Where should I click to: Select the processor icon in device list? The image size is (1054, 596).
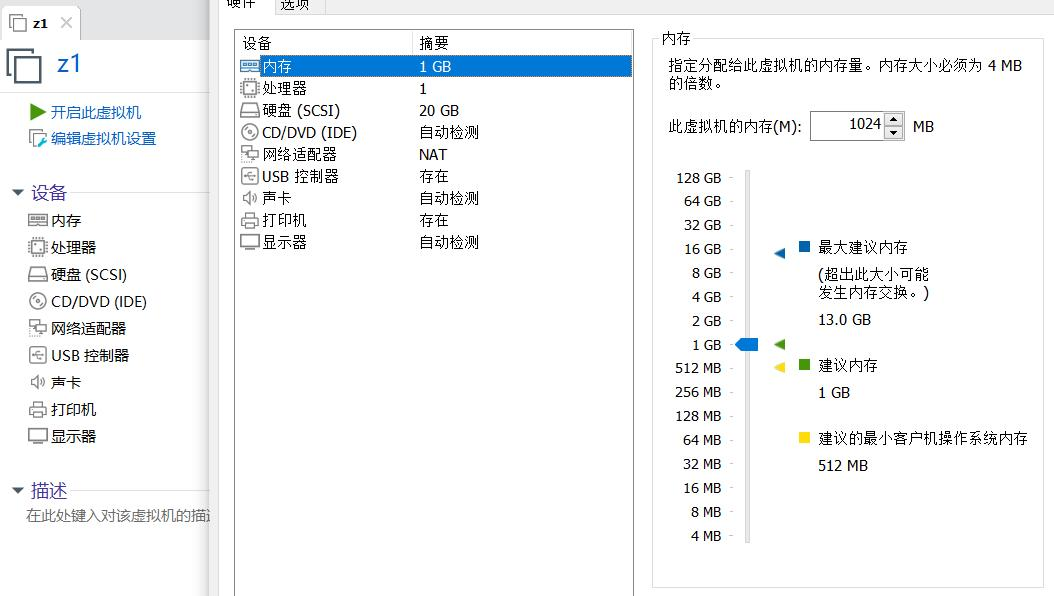[249, 88]
